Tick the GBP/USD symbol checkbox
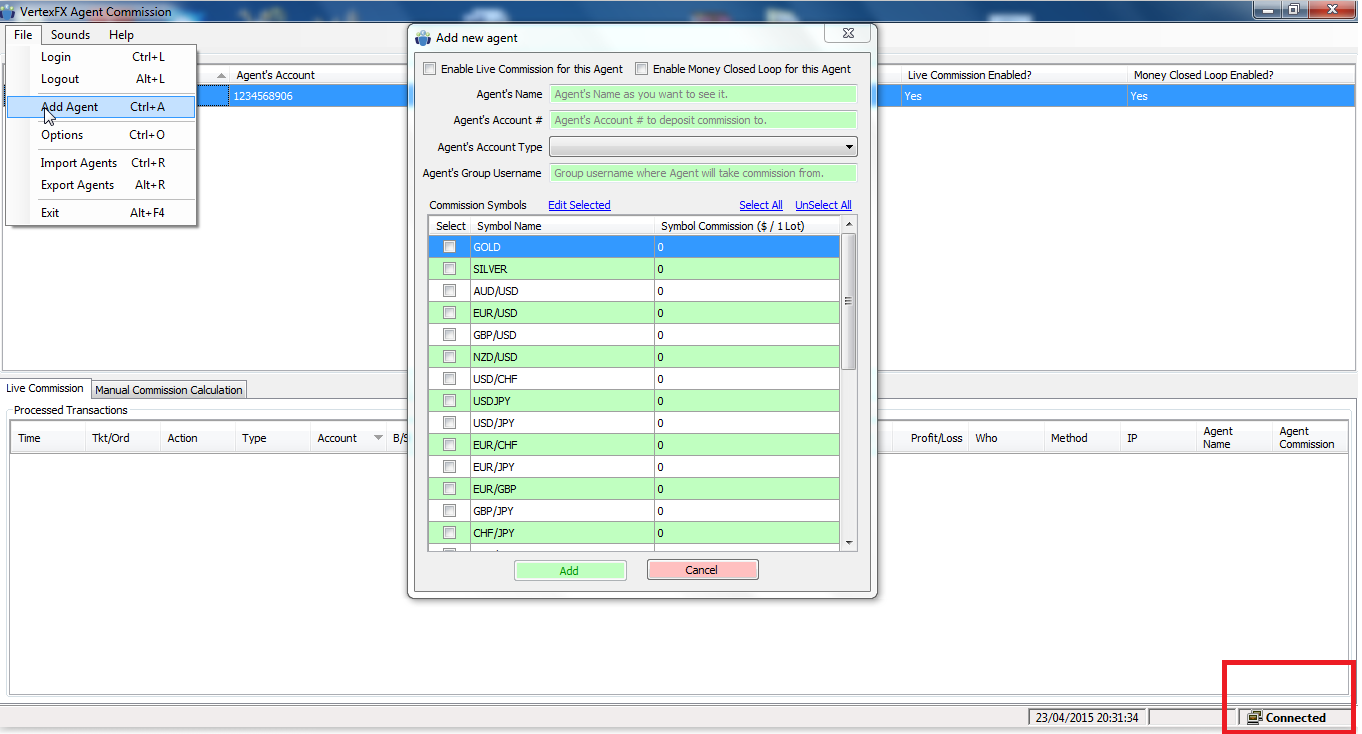 click(x=450, y=335)
